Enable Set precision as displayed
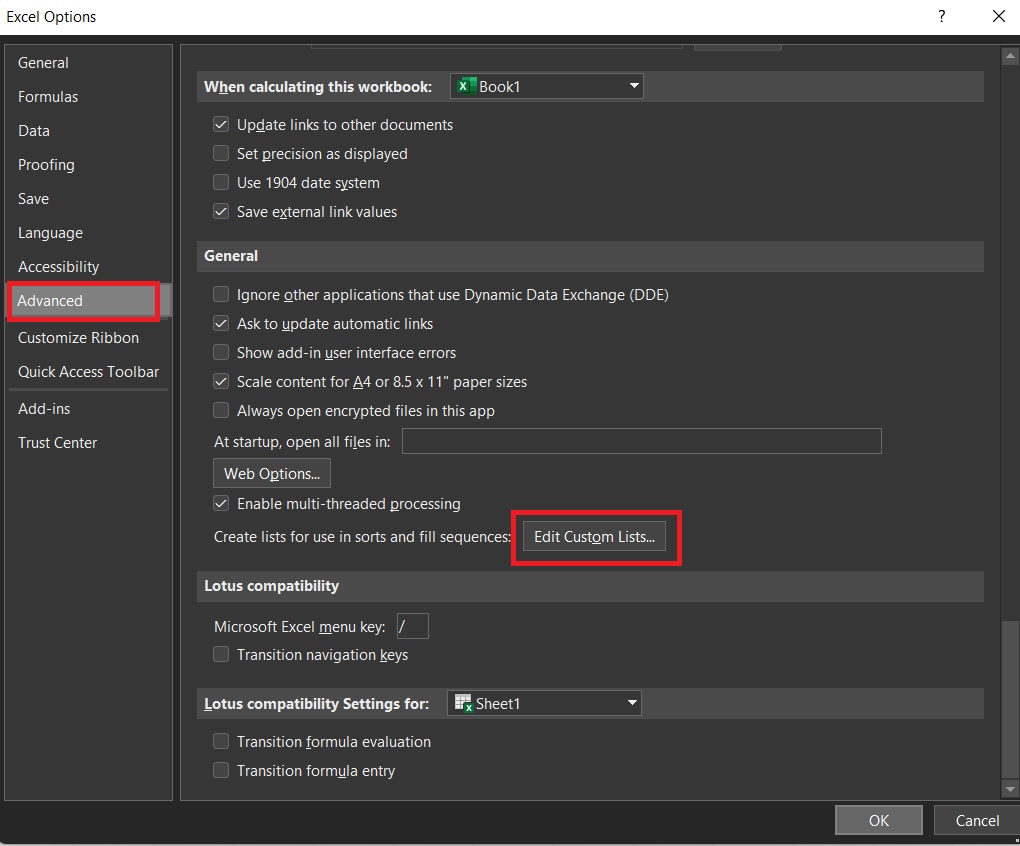Image resolution: width=1020 pixels, height=846 pixels. point(221,153)
